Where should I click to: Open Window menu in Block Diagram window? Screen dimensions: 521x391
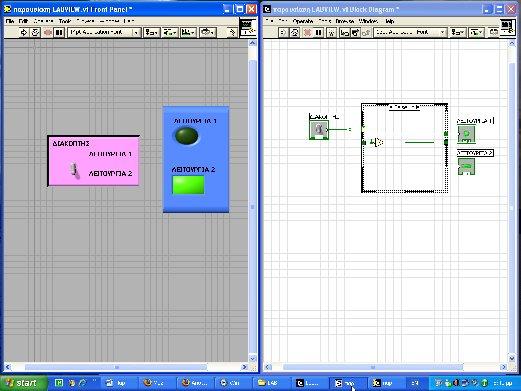(x=368, y=21)
